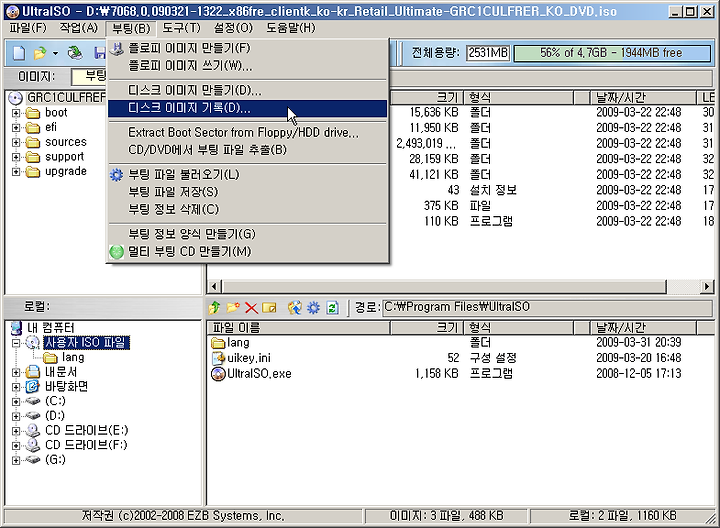Click the upgrade folder icon in image tree
Screen dimensions: 720x528
coord(33,172)
